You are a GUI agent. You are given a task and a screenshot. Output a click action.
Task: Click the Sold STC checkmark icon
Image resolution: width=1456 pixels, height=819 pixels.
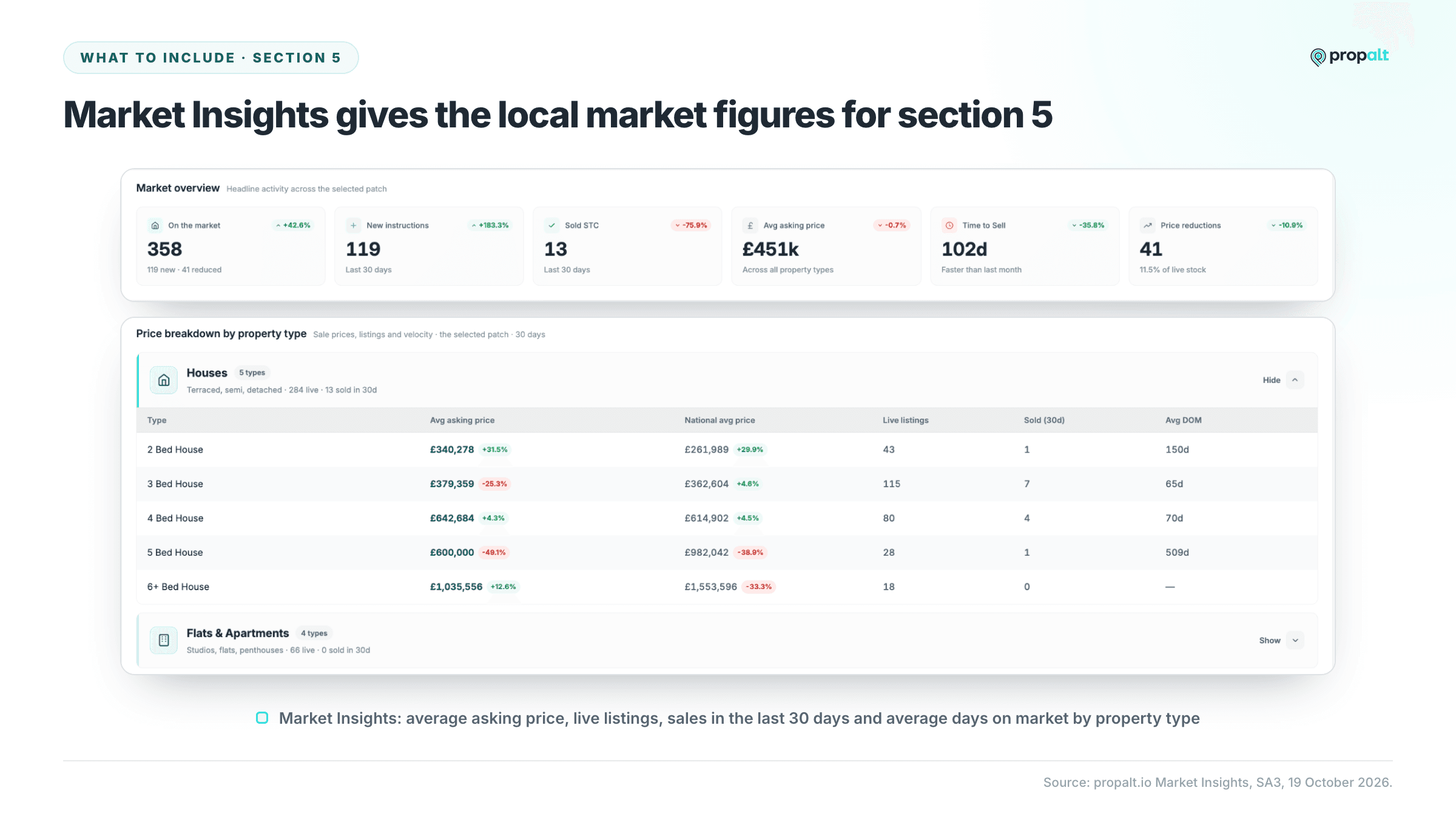click(x=551, y=225)
